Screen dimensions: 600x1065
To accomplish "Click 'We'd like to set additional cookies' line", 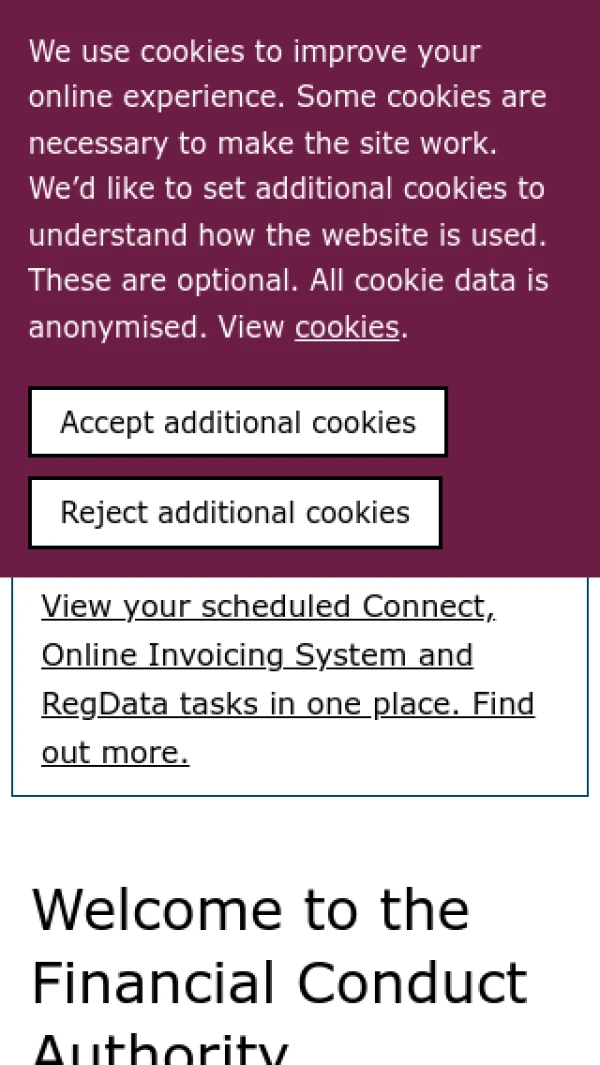I will (286, 188).
